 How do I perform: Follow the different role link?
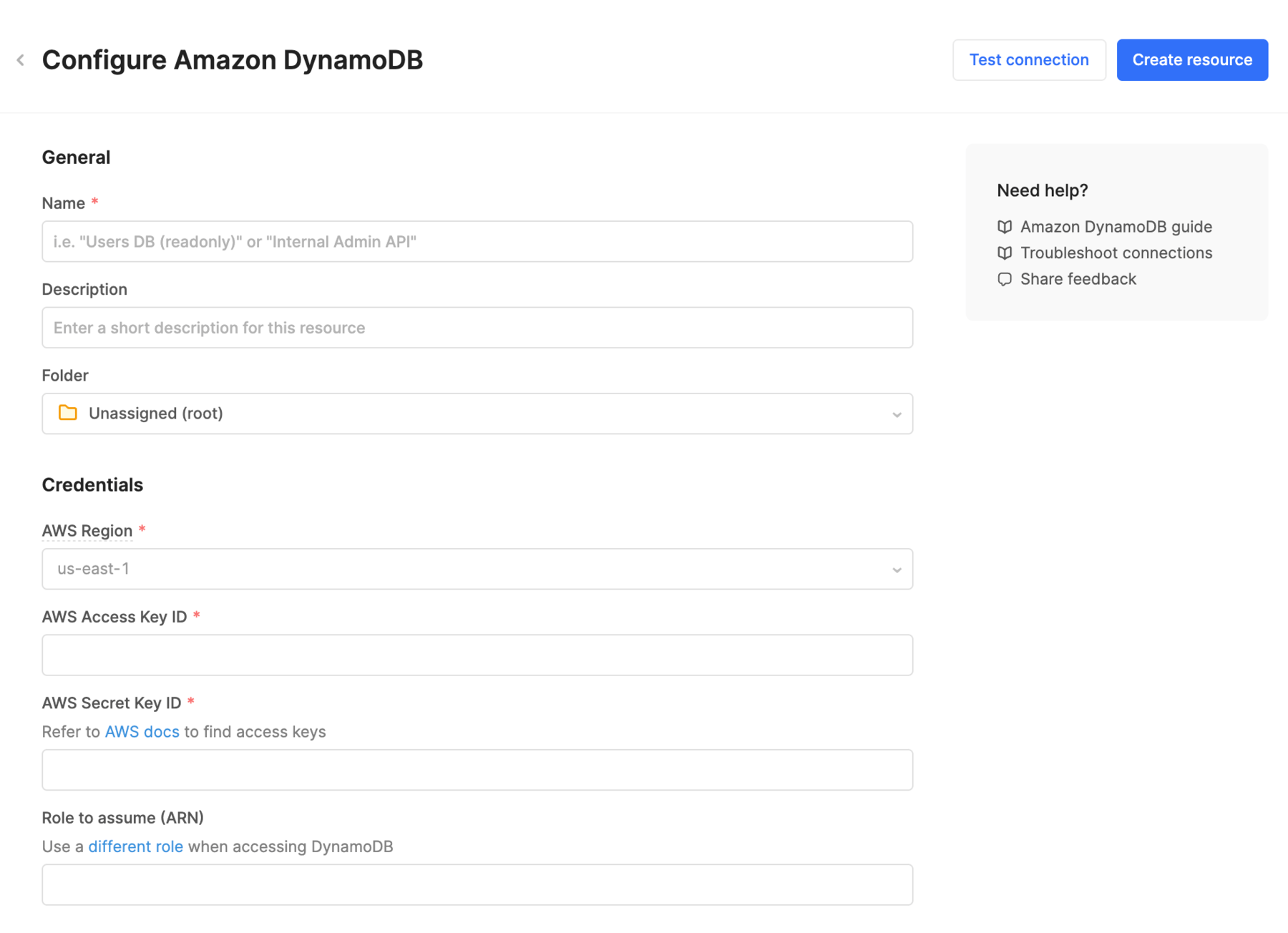[135, 846]
